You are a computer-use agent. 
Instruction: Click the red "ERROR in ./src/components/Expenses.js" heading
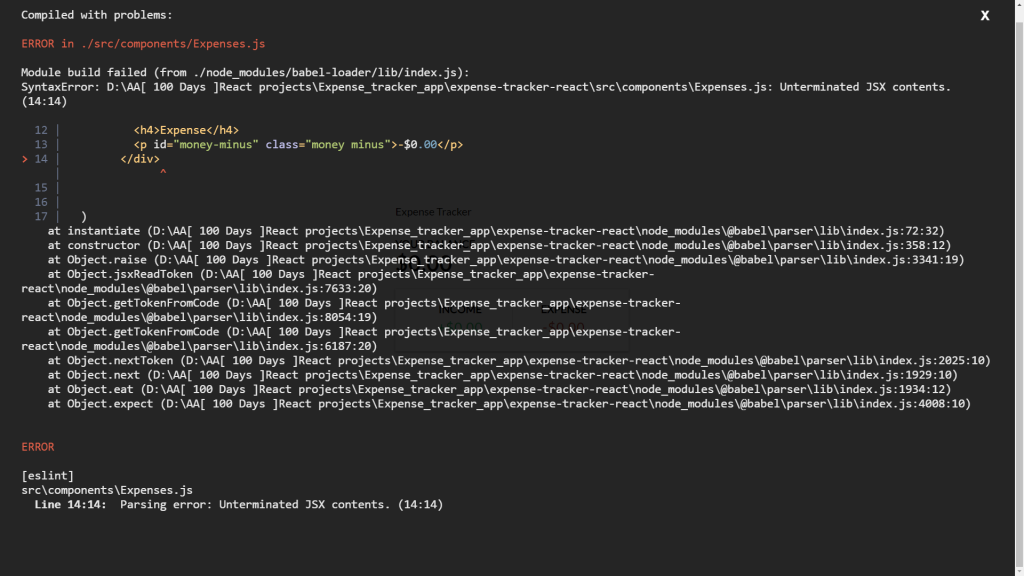point(143,44)
